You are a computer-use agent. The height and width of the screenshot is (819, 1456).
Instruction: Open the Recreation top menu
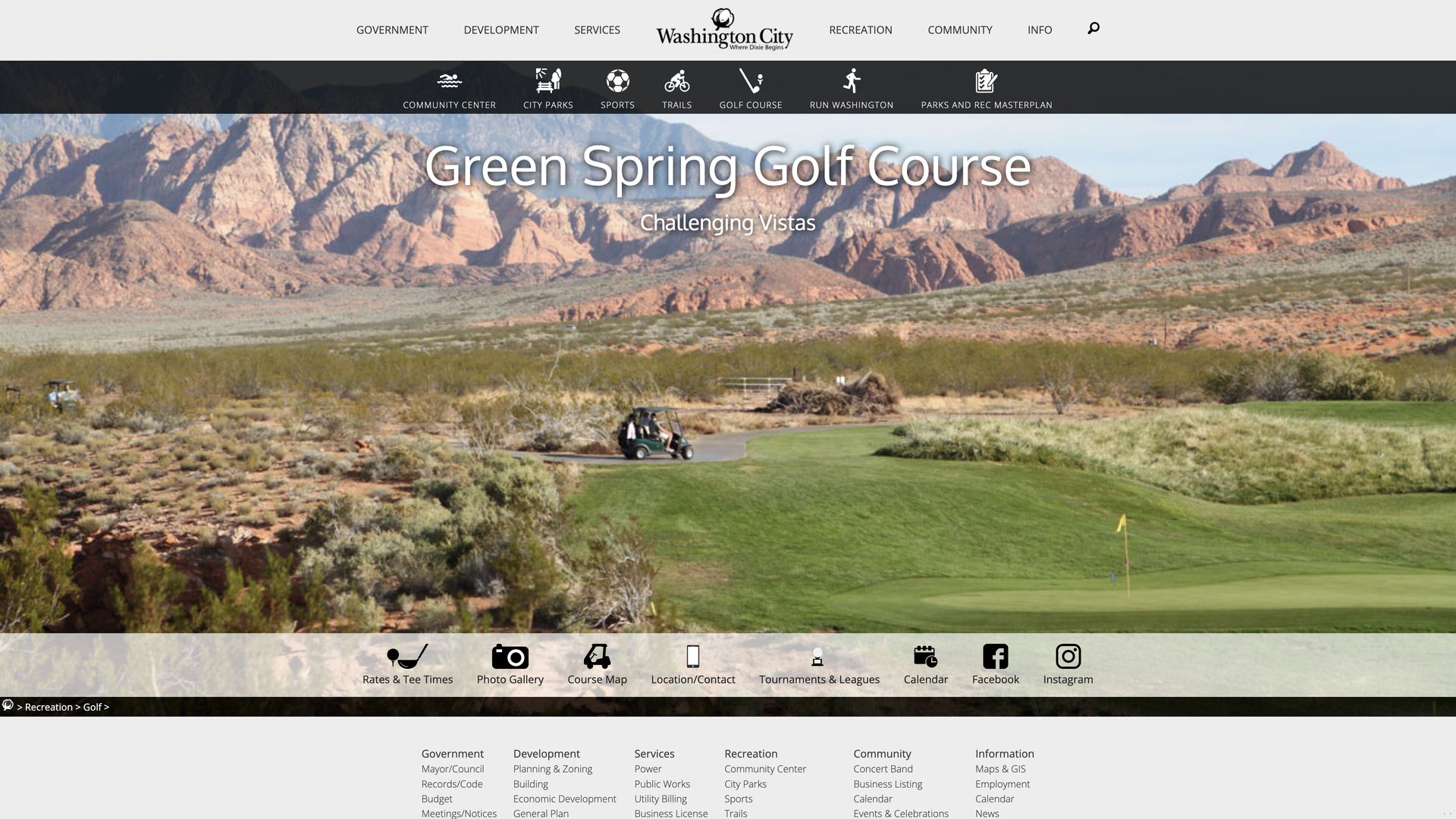(861, 30)
